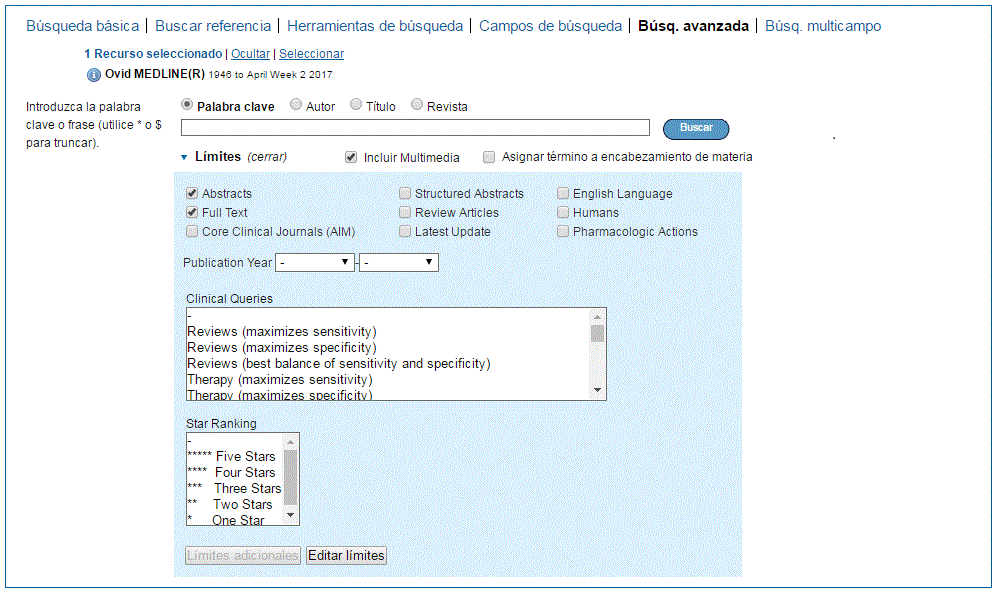
Task: Click the Star Ranking scroll up arrow
Action: click(x=290, y=442)
